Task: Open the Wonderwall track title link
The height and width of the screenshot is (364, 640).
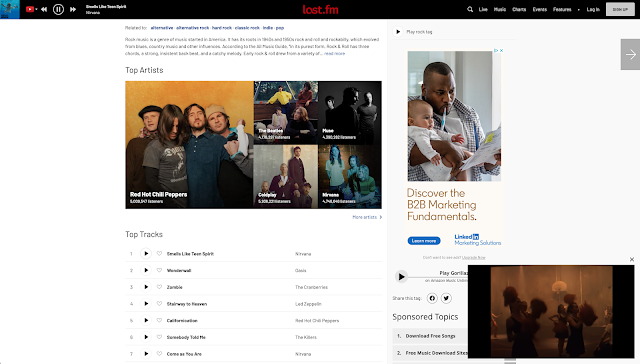Action: click(x=179, y=271)
